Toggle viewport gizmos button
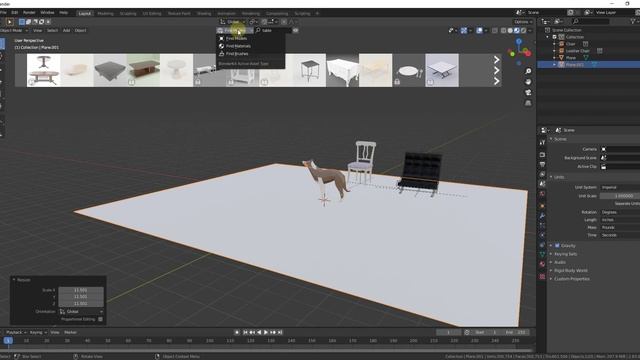Image resolution: width=640 pixels, height=360 pixels. (x=464, y=30)
